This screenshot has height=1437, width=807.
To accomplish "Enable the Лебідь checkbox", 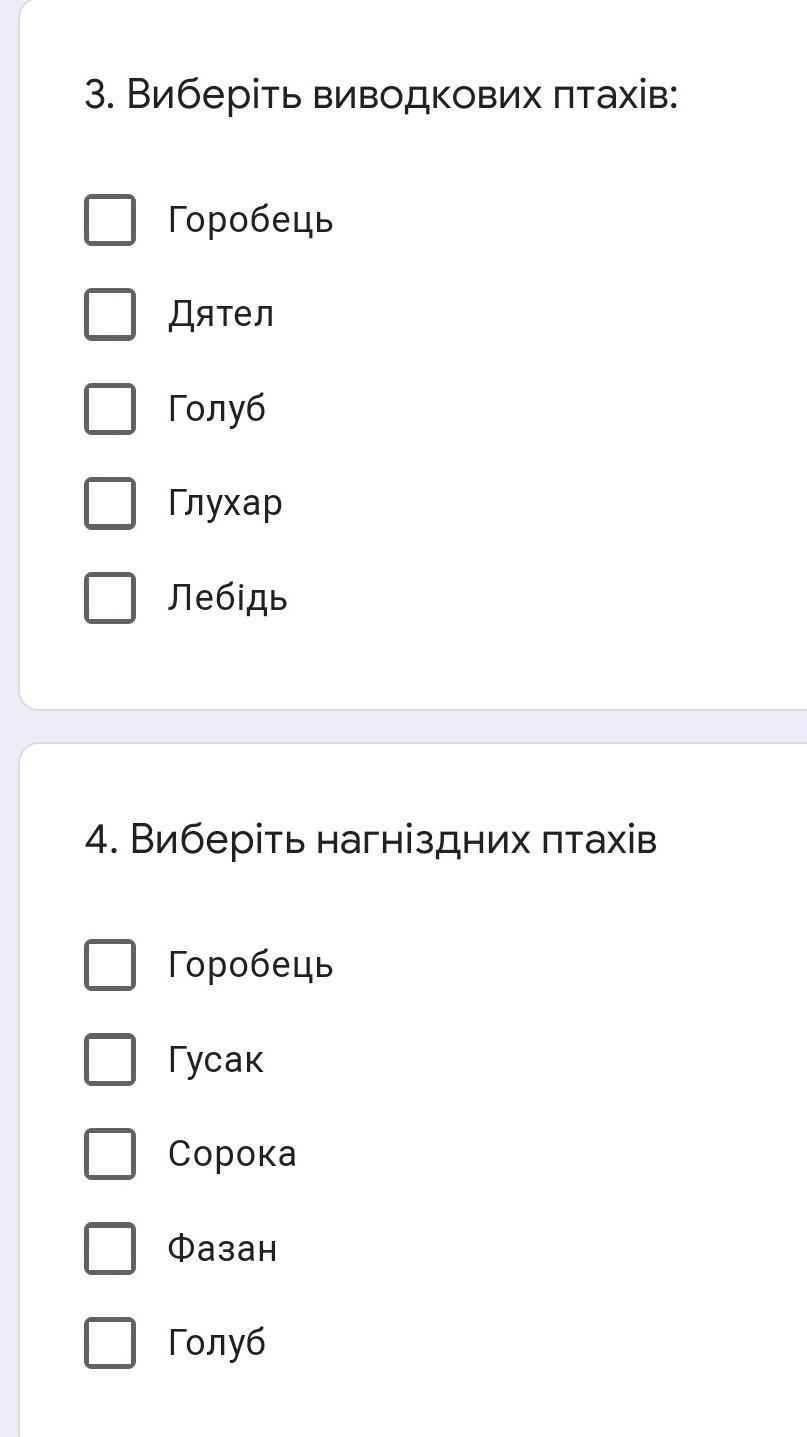I will (x=110, y=598).
